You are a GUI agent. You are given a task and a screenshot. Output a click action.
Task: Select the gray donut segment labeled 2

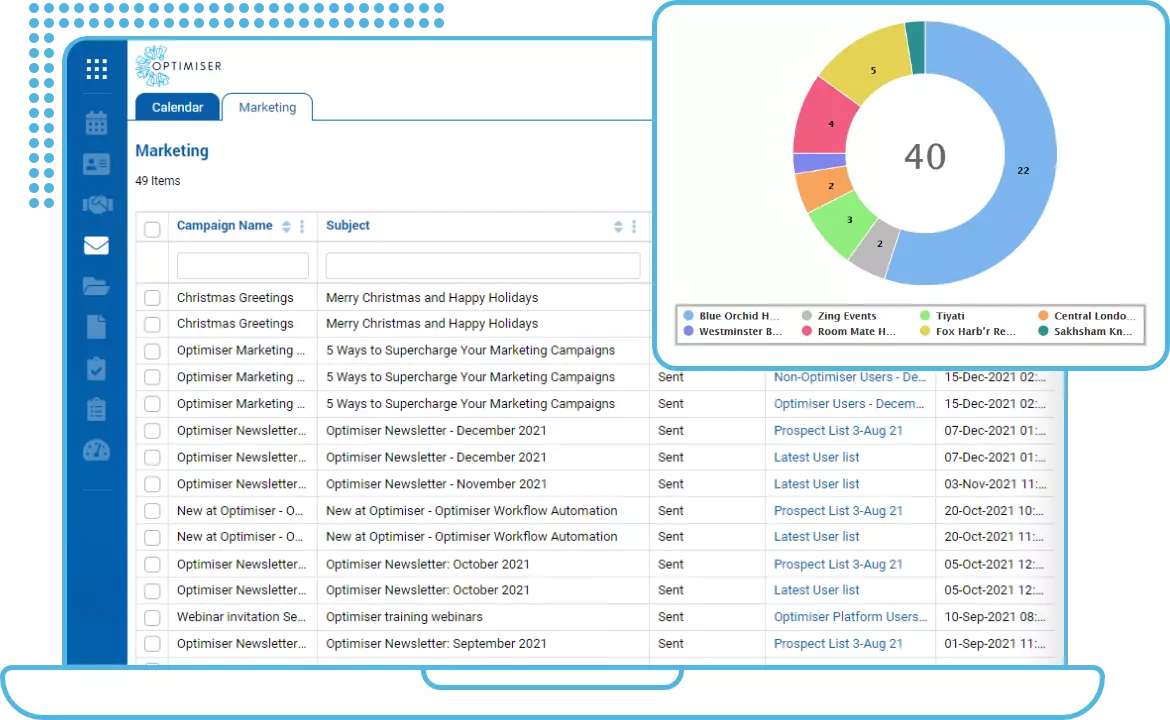(x=879, y=243)
